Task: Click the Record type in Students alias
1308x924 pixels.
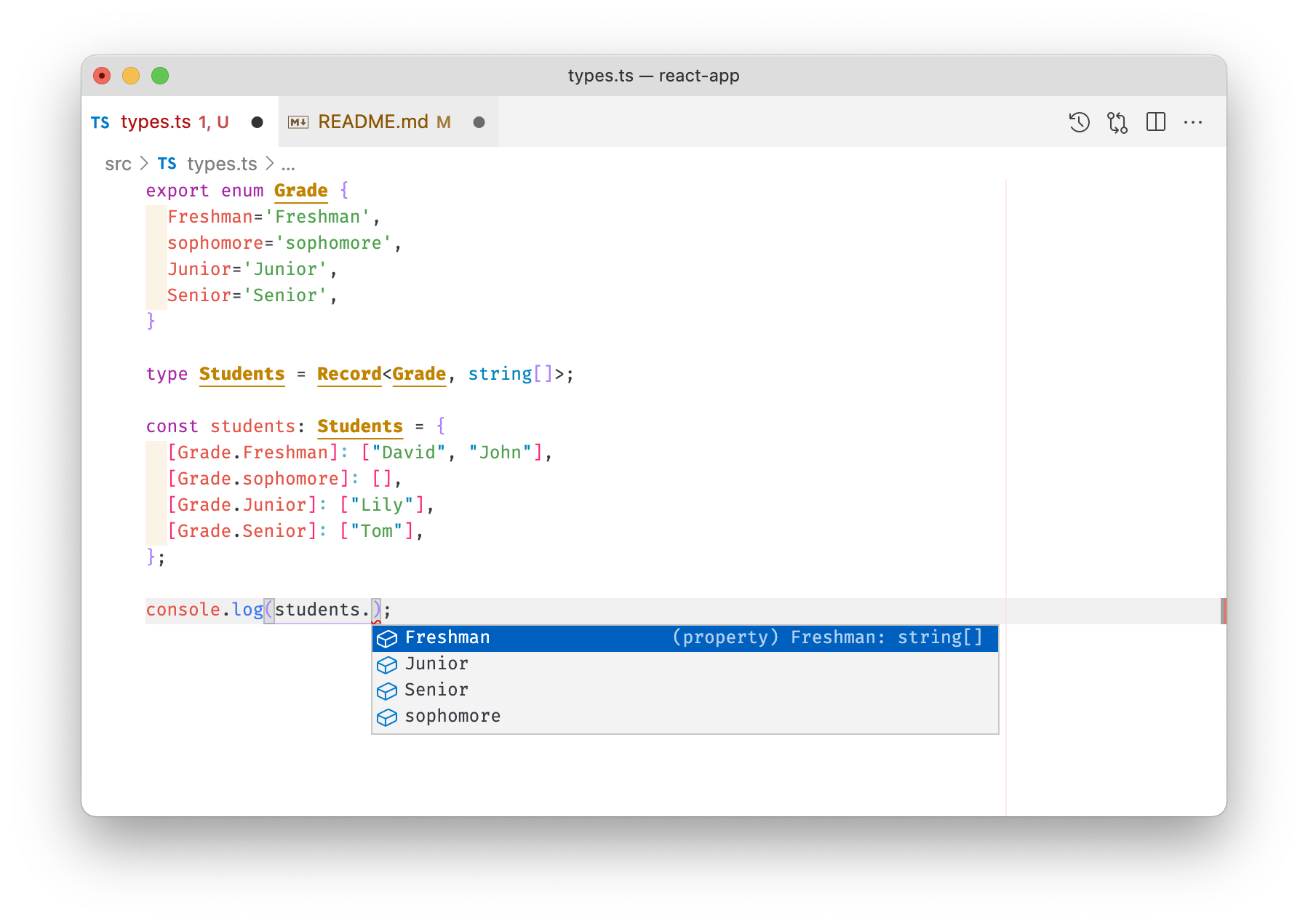Action: tap(349, 374)
